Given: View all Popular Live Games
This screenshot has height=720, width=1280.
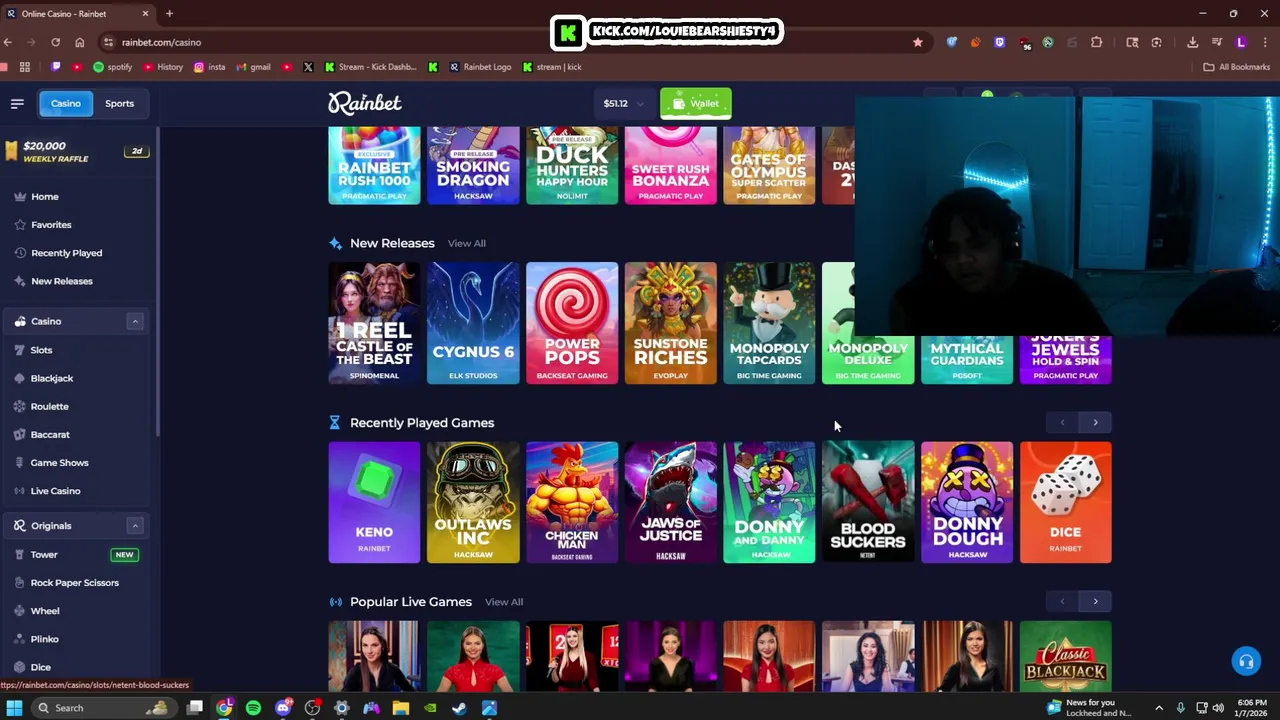Looking at the screenshot, I should (504, 602).
